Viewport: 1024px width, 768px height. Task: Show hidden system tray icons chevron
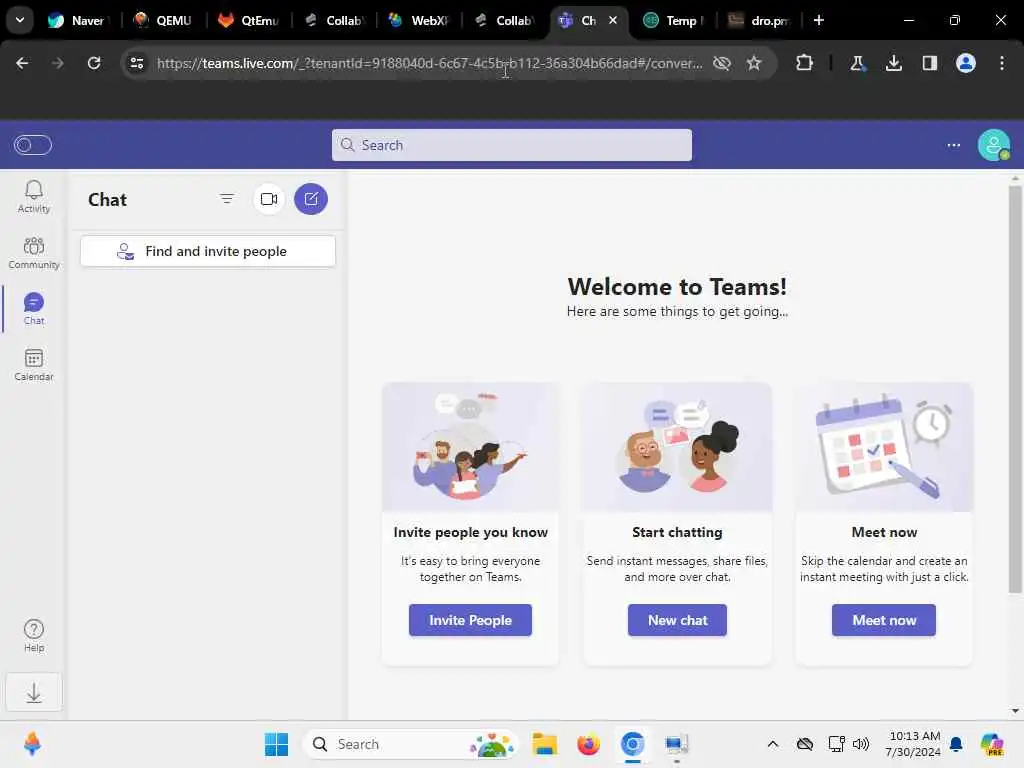(x=773, y=744)
